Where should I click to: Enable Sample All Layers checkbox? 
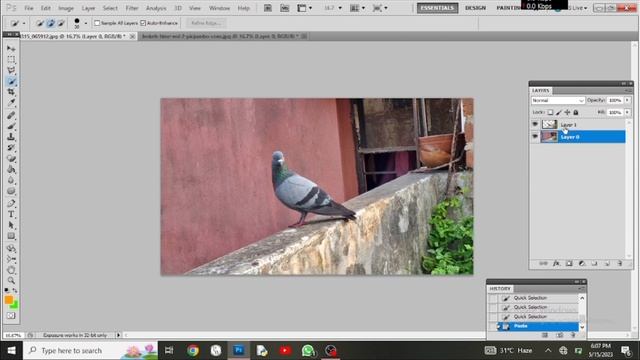[97, 23]
